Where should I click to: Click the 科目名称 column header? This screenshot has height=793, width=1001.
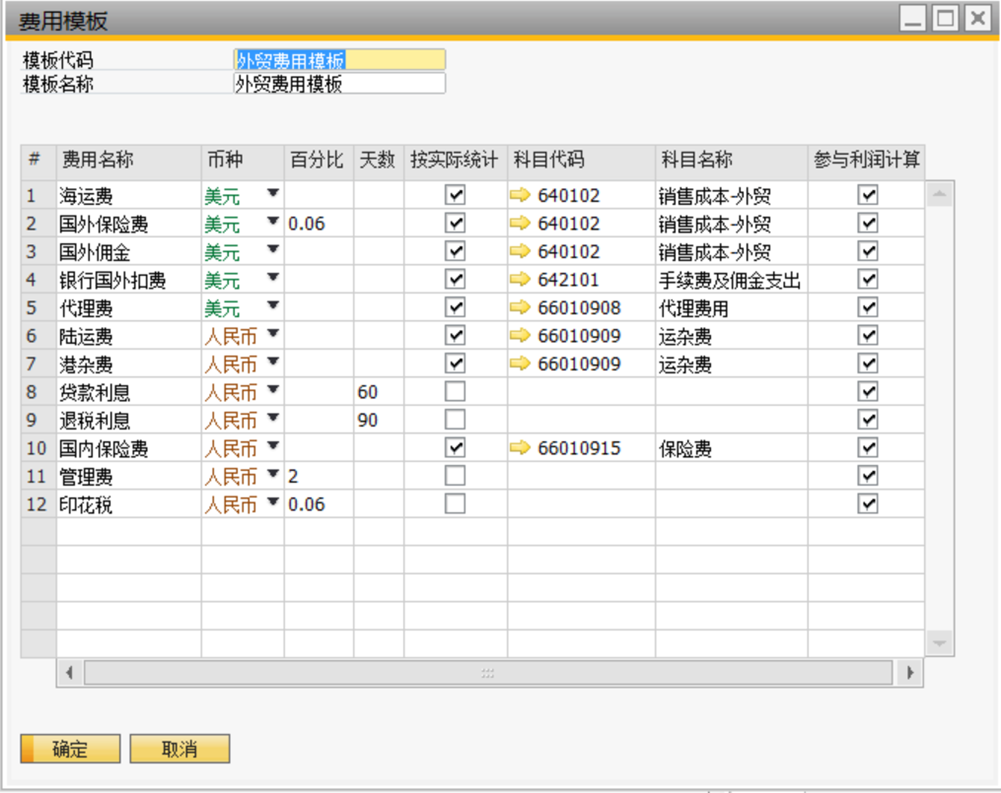point(731,160)
